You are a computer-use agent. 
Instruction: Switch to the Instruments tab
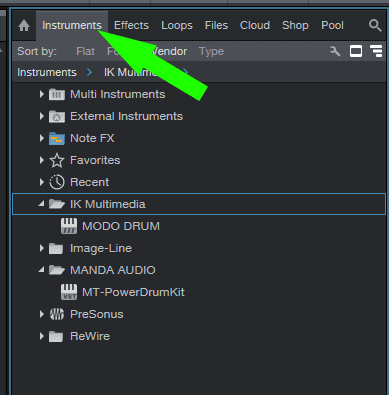[x=72, y=25]
